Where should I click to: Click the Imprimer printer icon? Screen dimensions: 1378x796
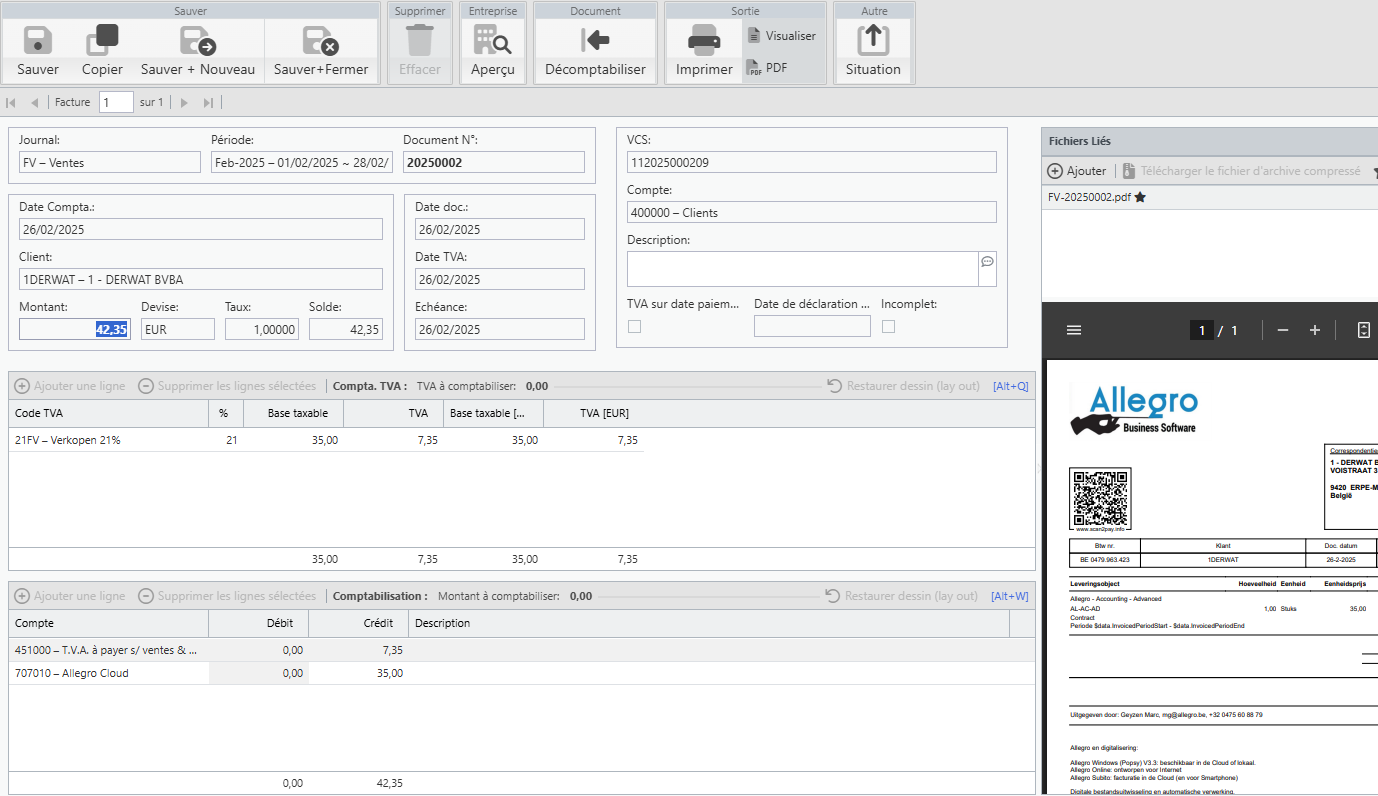pos(704,41)
